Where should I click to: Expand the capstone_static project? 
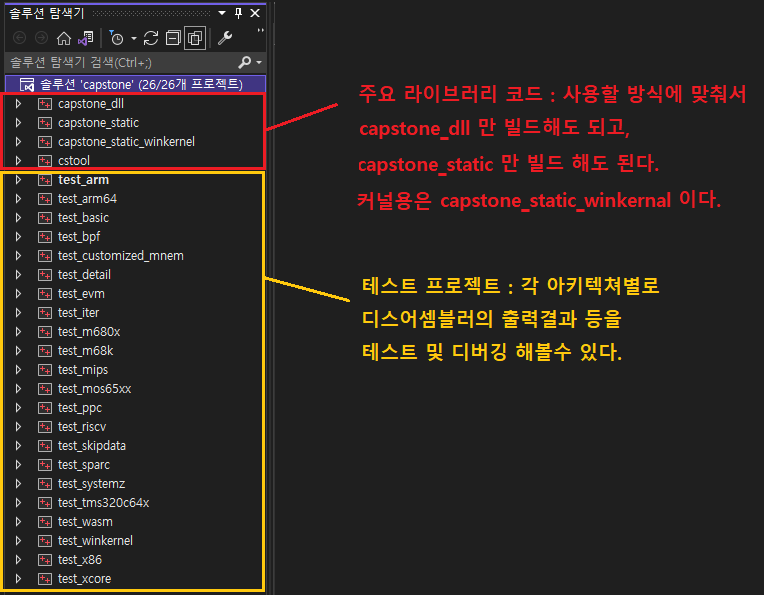18,122
